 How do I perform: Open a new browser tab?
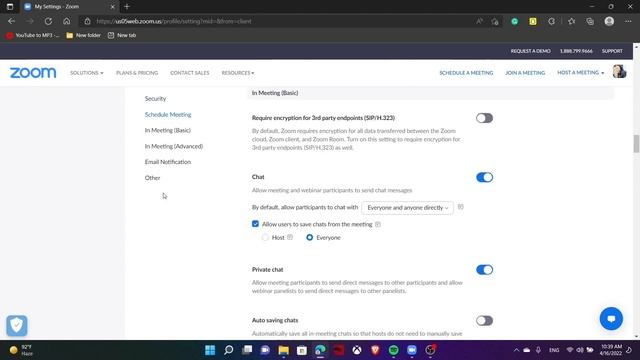127,7
